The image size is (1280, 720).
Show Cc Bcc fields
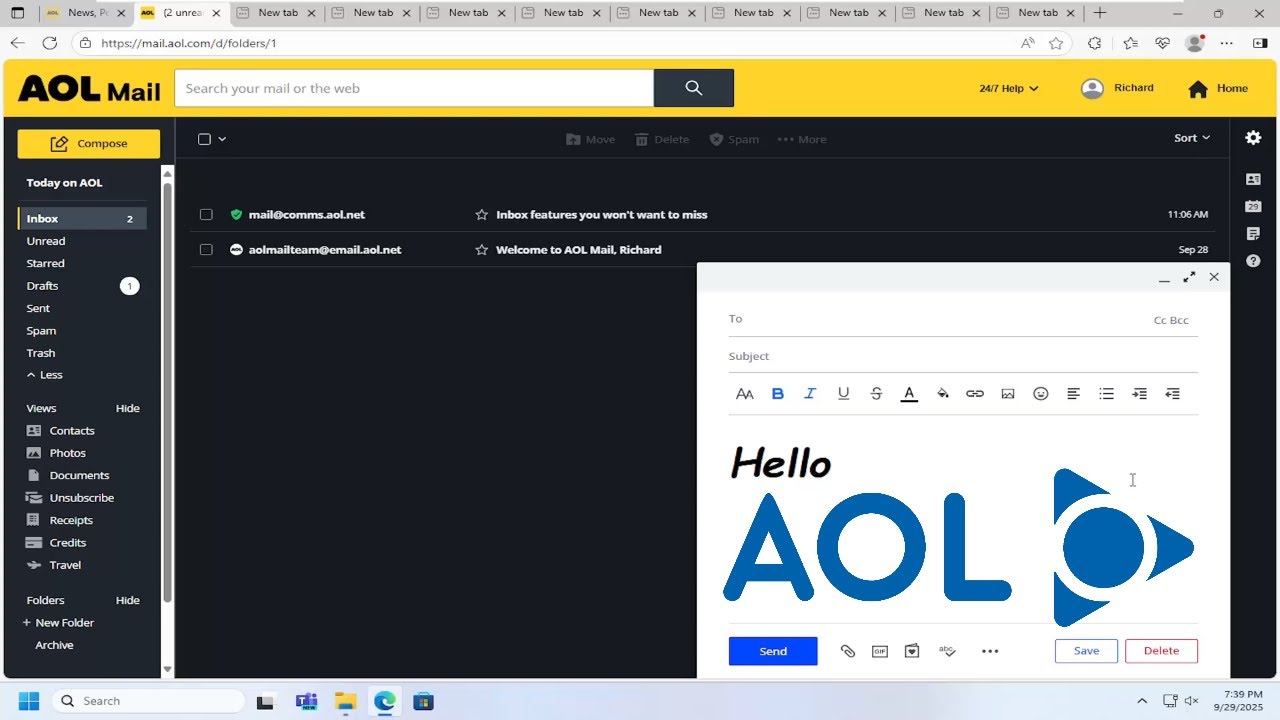point(1171,320)
